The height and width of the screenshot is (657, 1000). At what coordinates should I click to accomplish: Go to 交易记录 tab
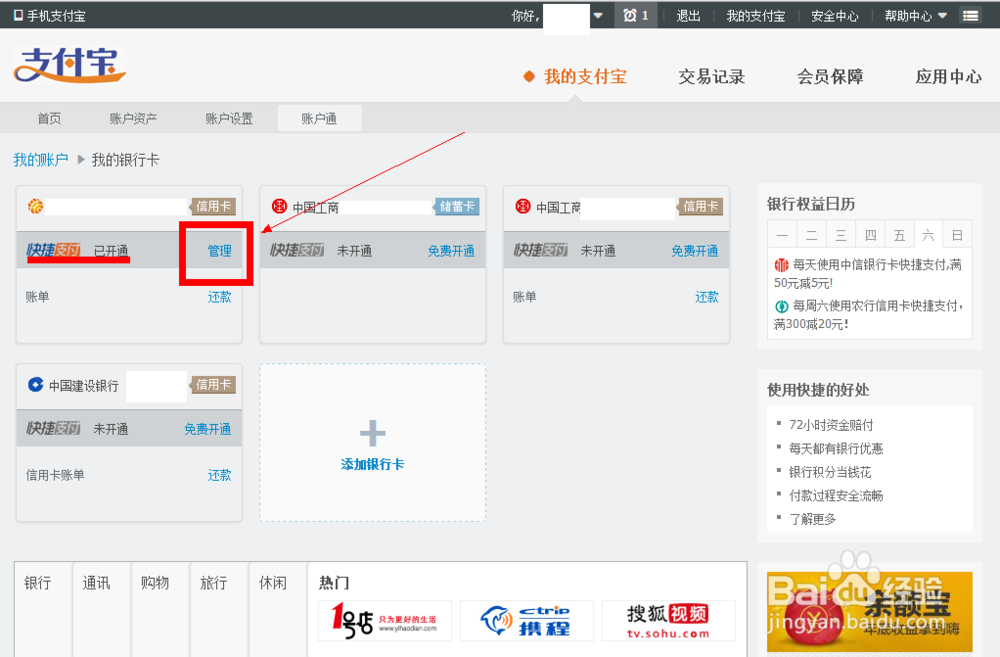click(712, 77)
